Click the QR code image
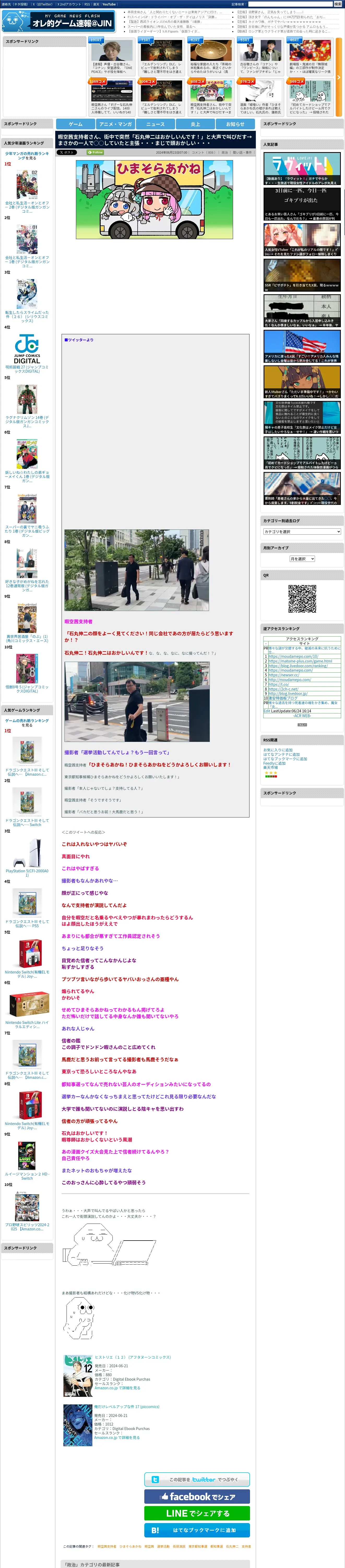This screenshot has width=345, height=1568. click(302, 598)
